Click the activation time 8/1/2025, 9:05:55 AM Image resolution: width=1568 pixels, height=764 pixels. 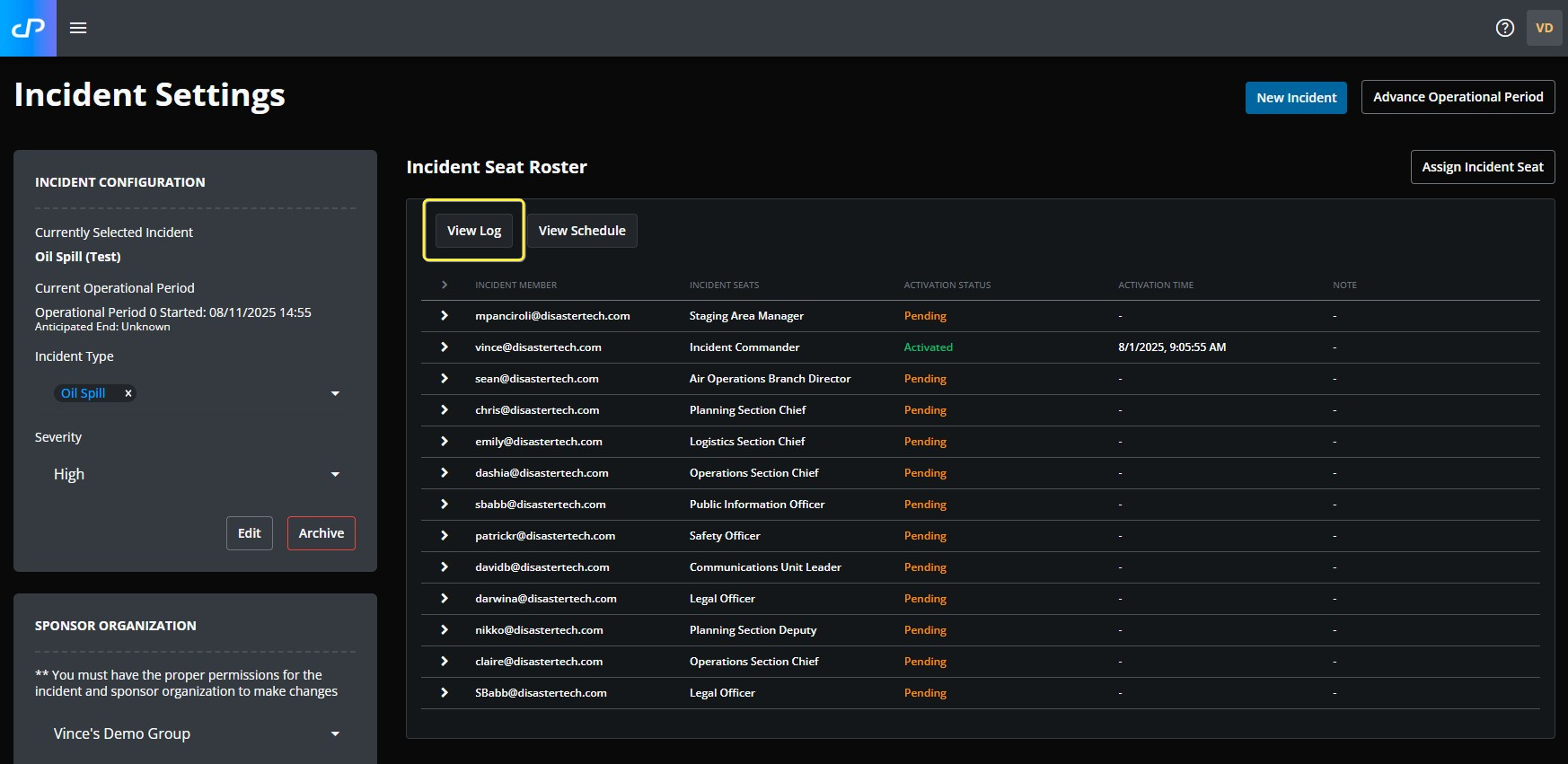(x=1172, y=347)
